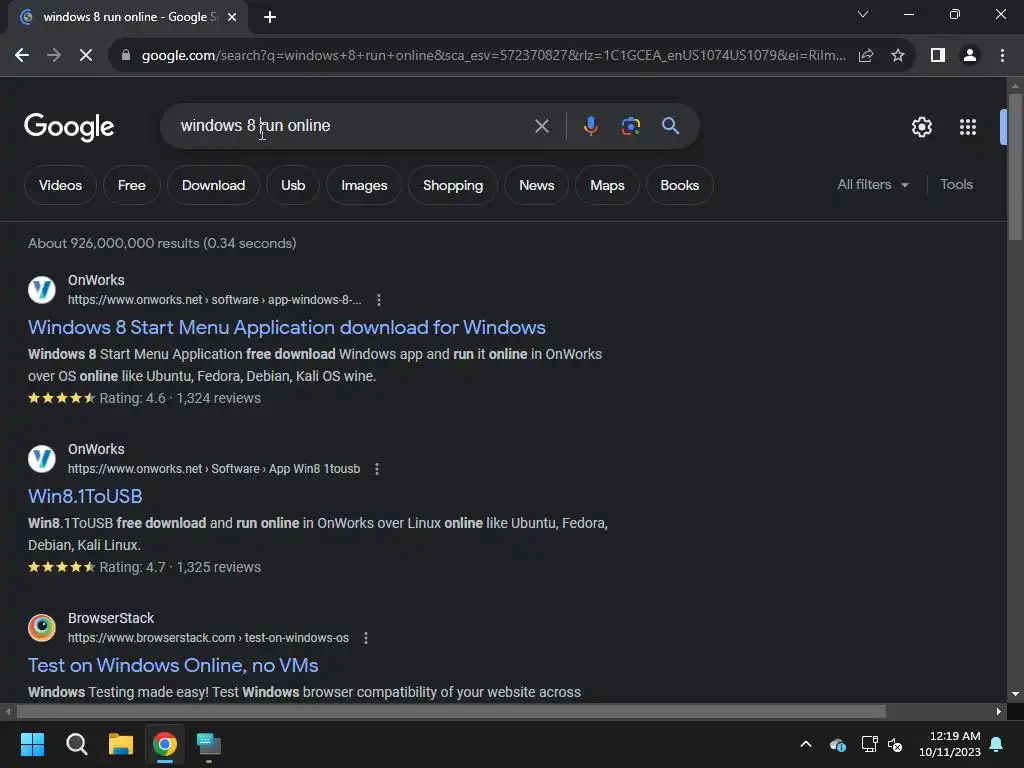
Task: Click the magnifier search button
Action: (x=670, y=126)
